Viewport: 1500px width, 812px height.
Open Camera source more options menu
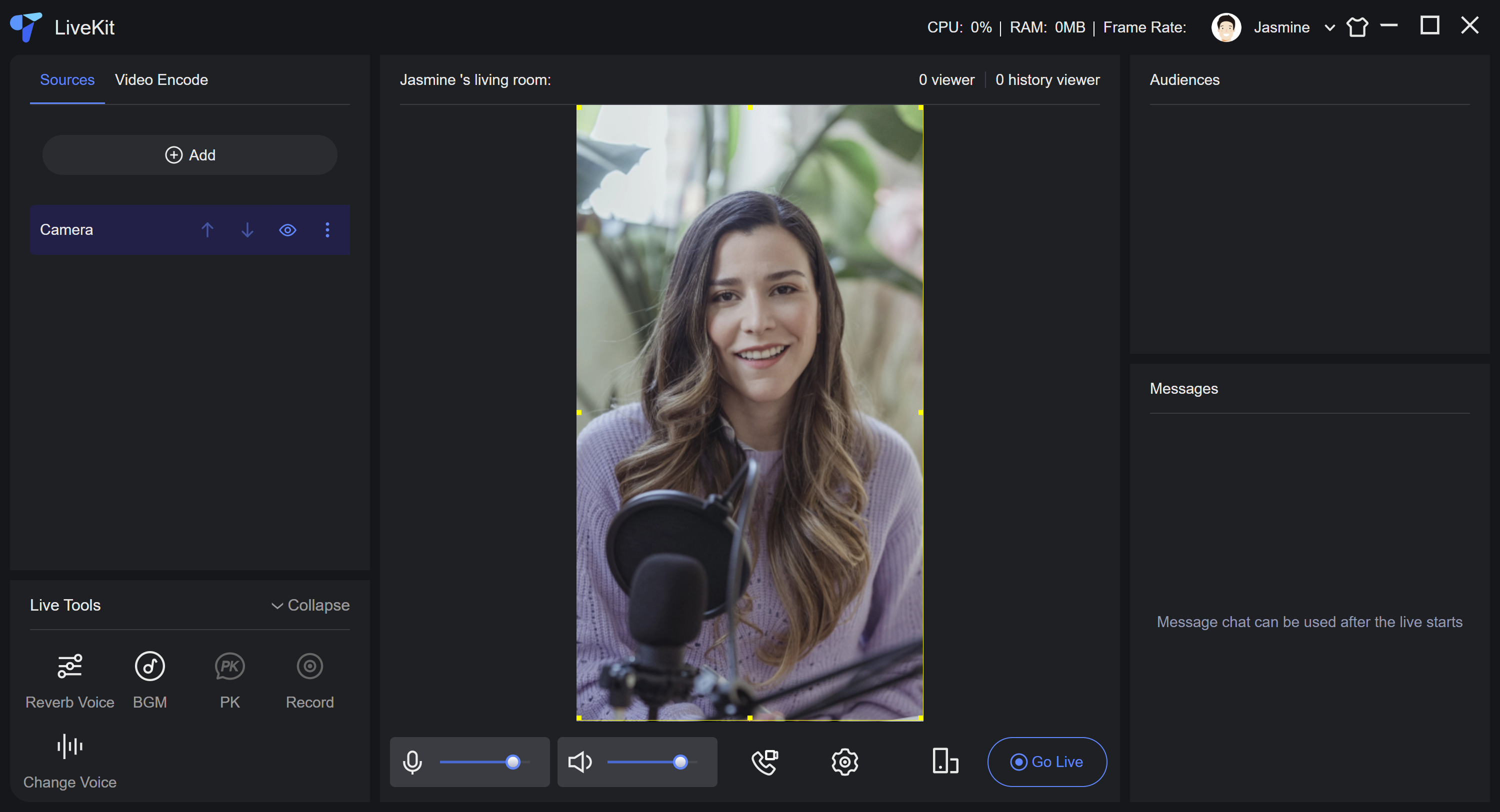(327, 230)
